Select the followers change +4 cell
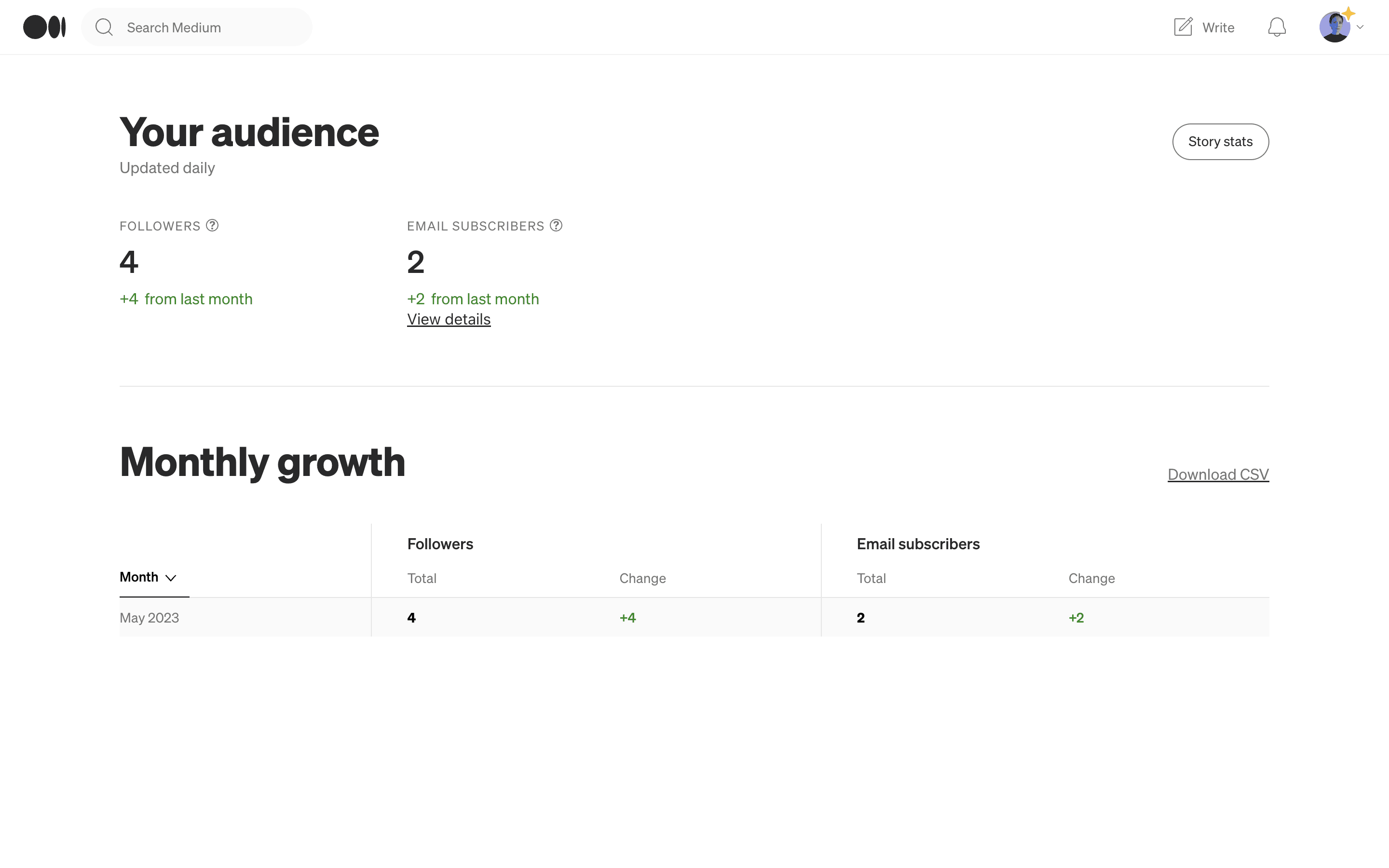The height and width of the screenshot is (868, 1389). click(x=627, y=618)
